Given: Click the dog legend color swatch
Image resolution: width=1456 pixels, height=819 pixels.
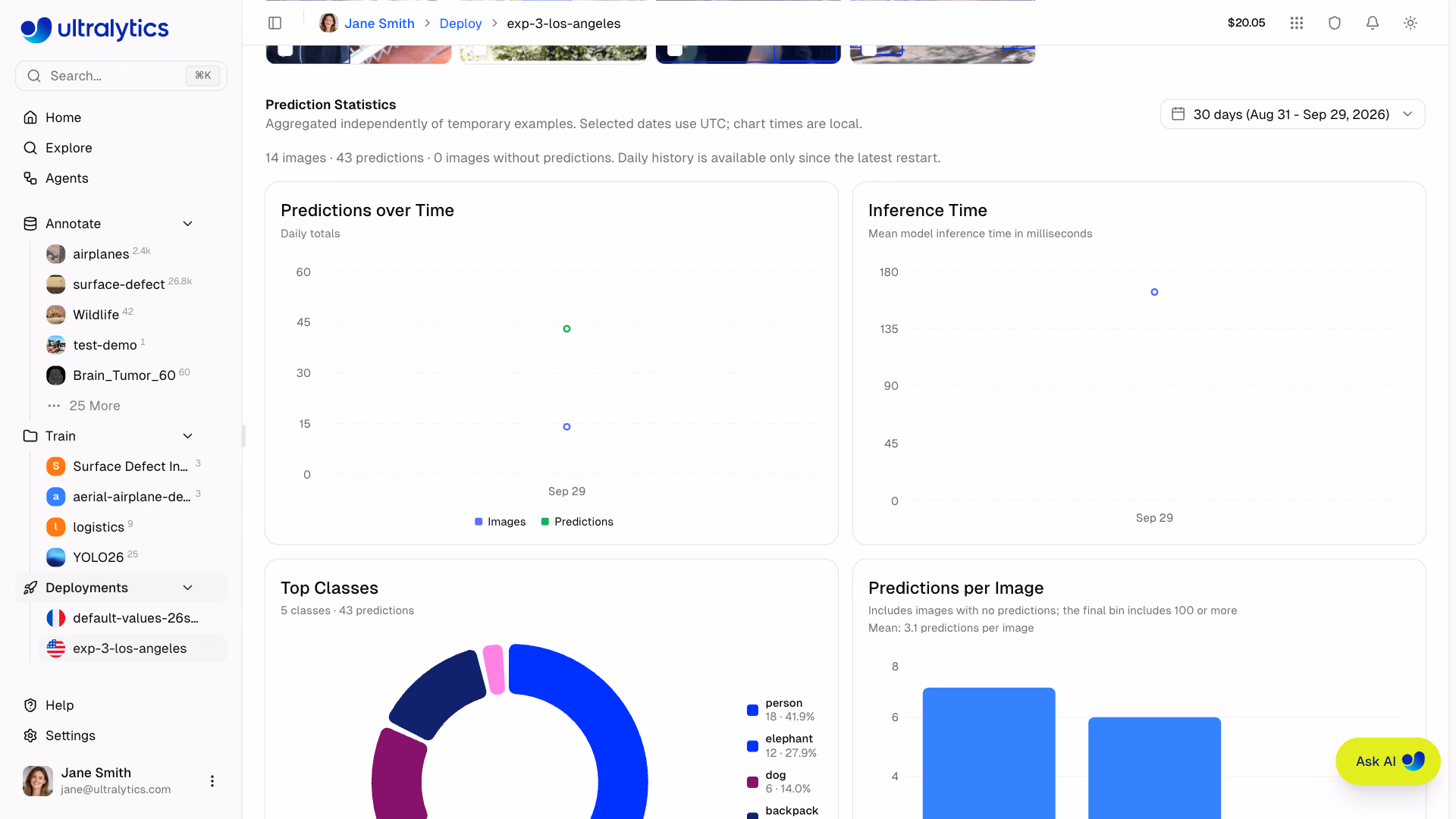Looking at the screenshot, I should coord(752,782).
